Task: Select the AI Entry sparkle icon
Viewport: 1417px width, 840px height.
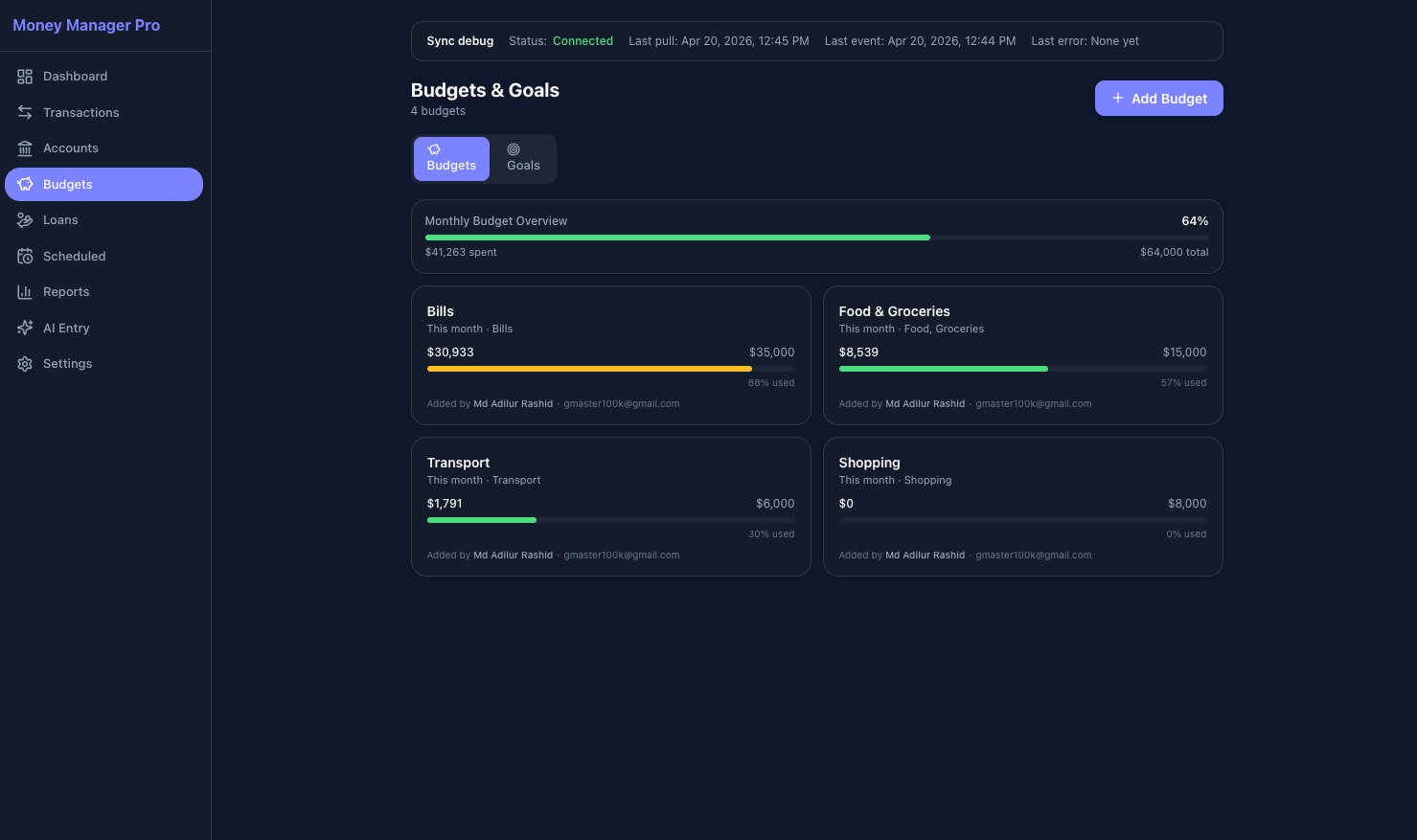Action: 25,328
